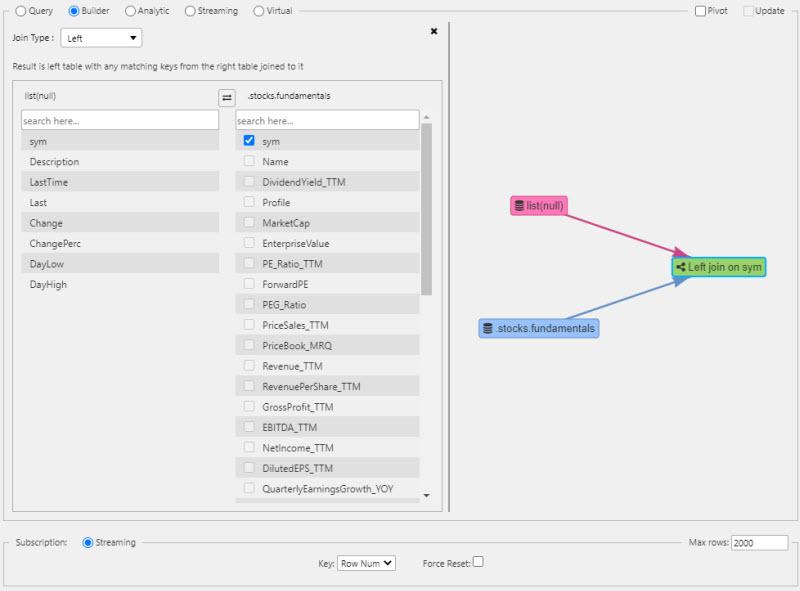This screenshot has height=591, width=800.
Task: Click the swap tables icon
Action: pos(227,97)
